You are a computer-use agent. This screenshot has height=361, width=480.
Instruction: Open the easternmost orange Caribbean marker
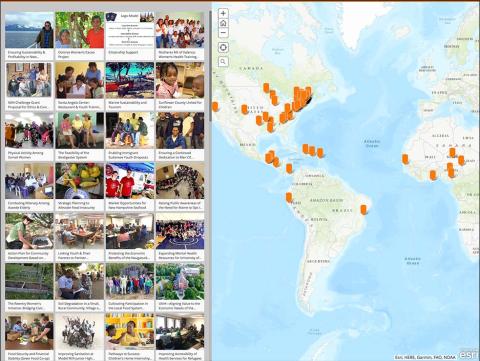320,153
